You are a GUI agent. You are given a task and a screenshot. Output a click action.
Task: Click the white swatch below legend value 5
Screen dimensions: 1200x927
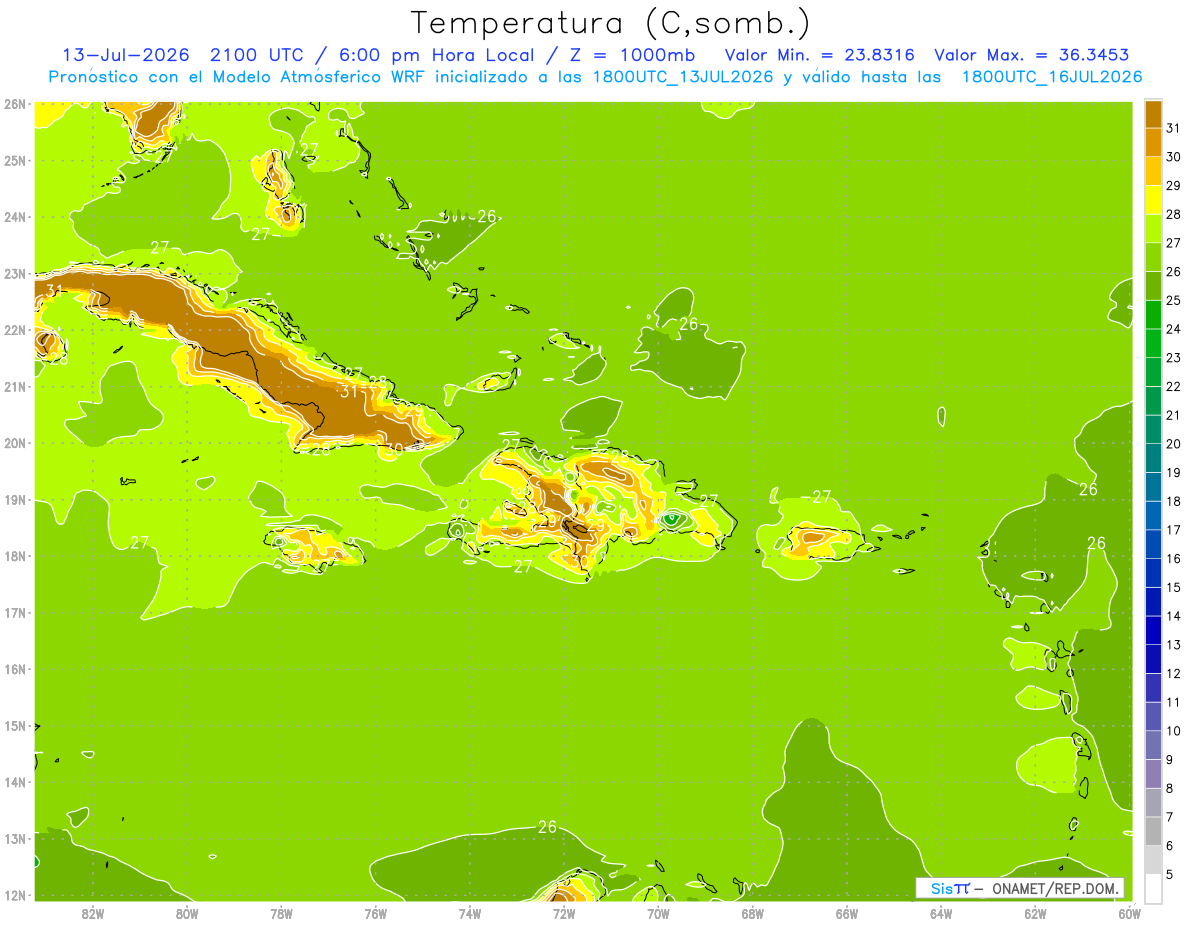pos(1153,888)
